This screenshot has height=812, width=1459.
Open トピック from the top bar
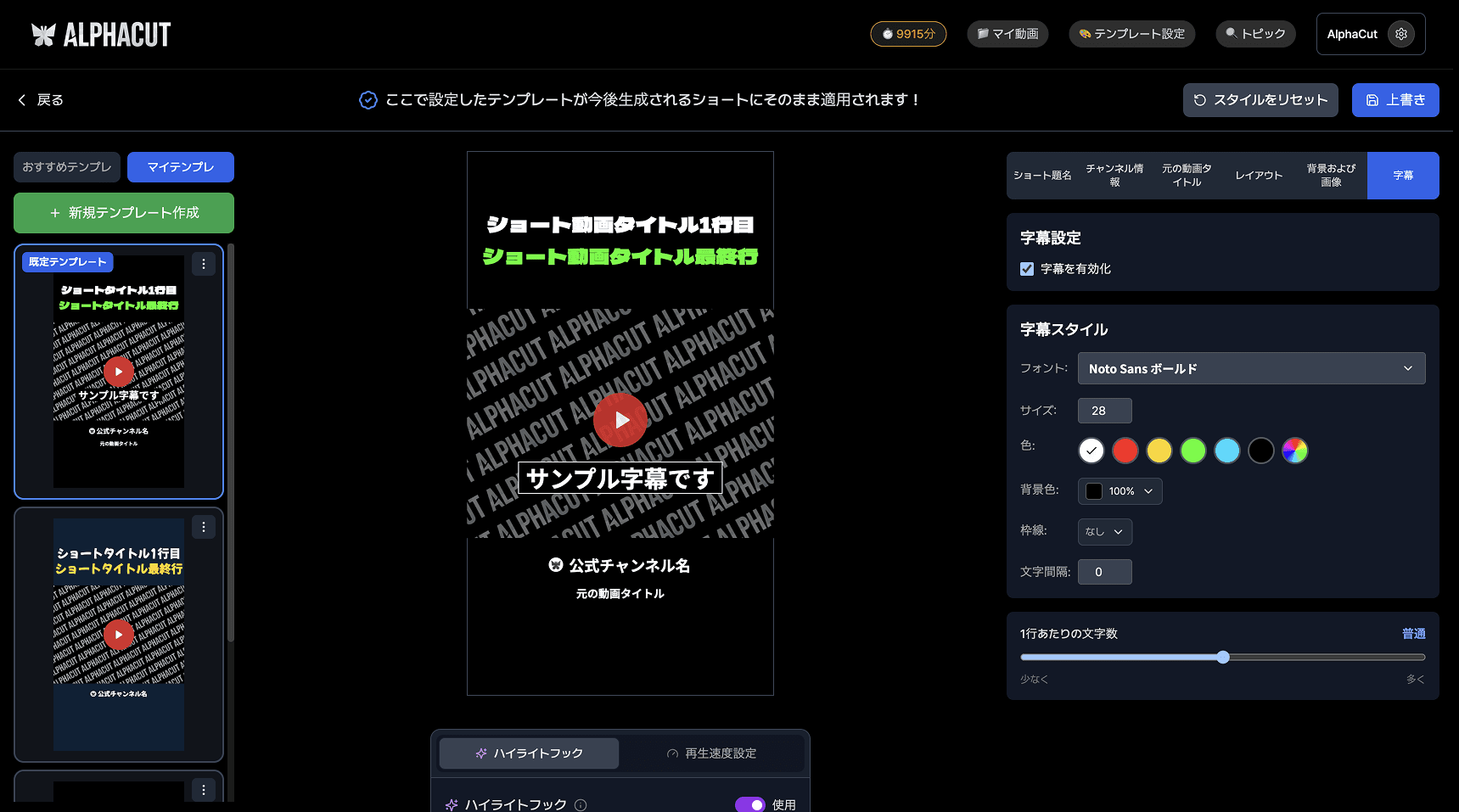[1255, 34]
